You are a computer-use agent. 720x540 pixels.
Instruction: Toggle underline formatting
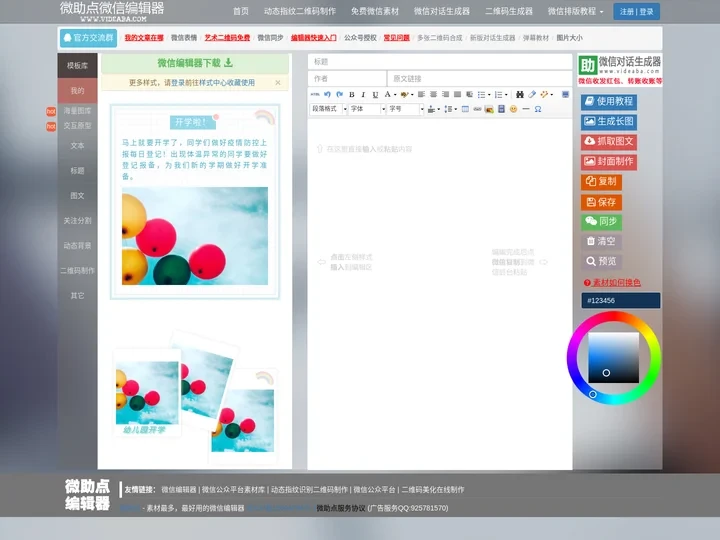(375, 94)
